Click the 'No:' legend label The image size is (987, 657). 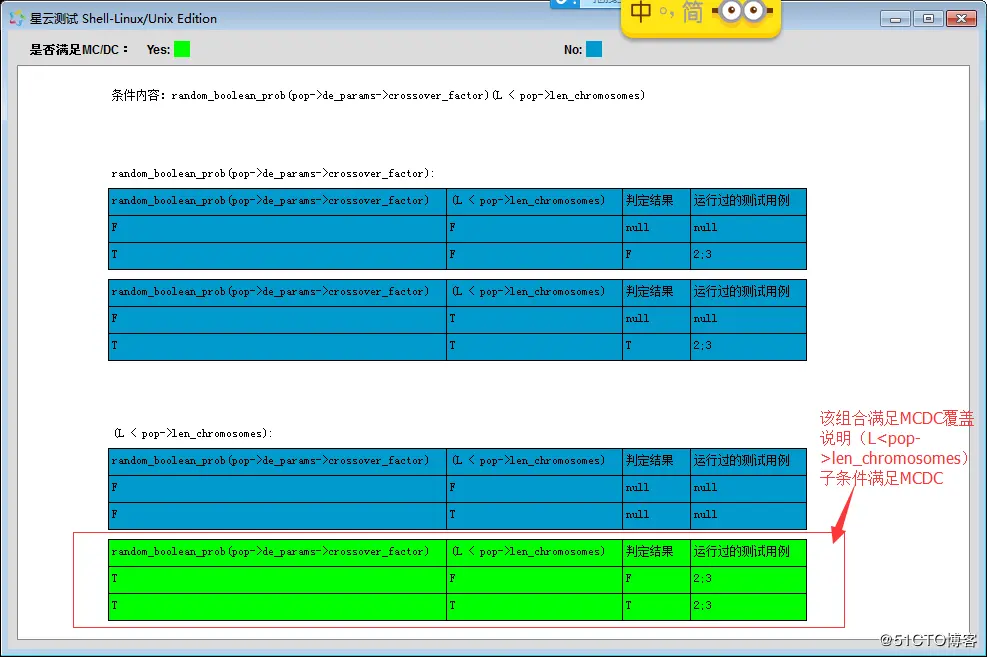[573, 50]
